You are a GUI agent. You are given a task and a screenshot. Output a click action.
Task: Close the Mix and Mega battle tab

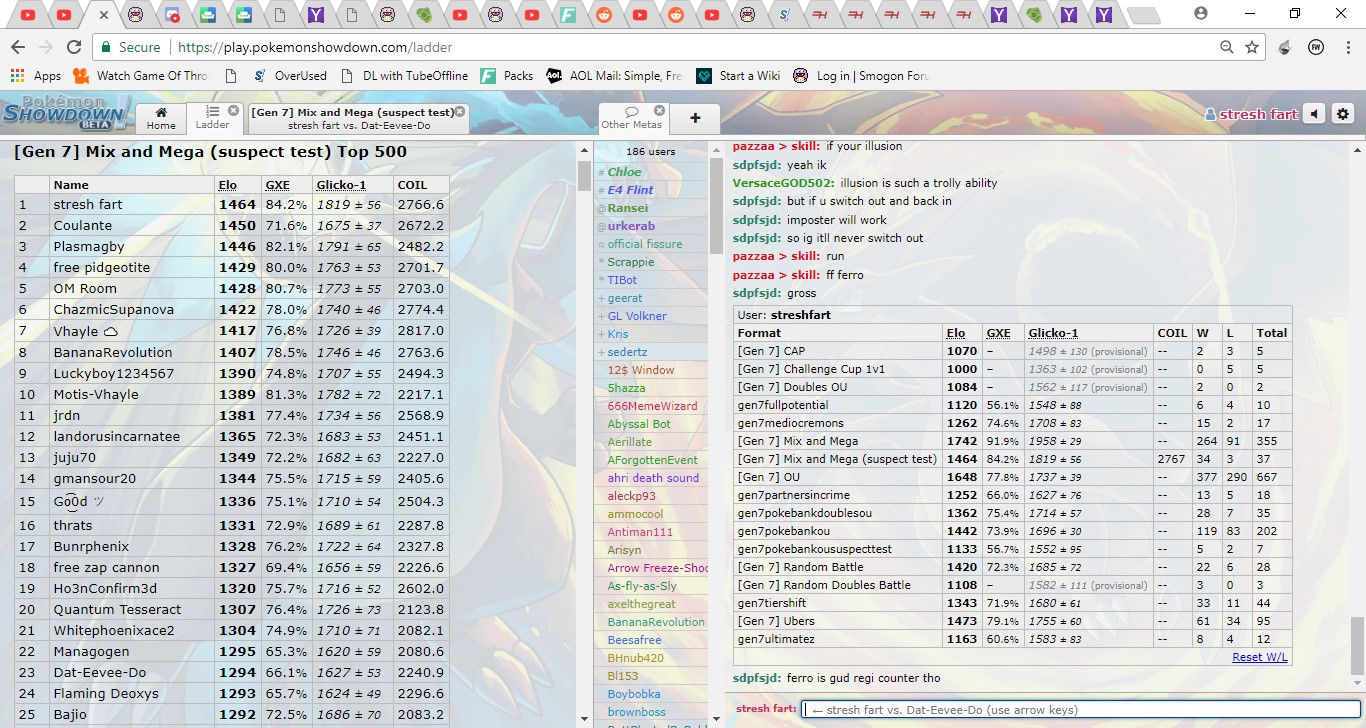pos(459,112)
